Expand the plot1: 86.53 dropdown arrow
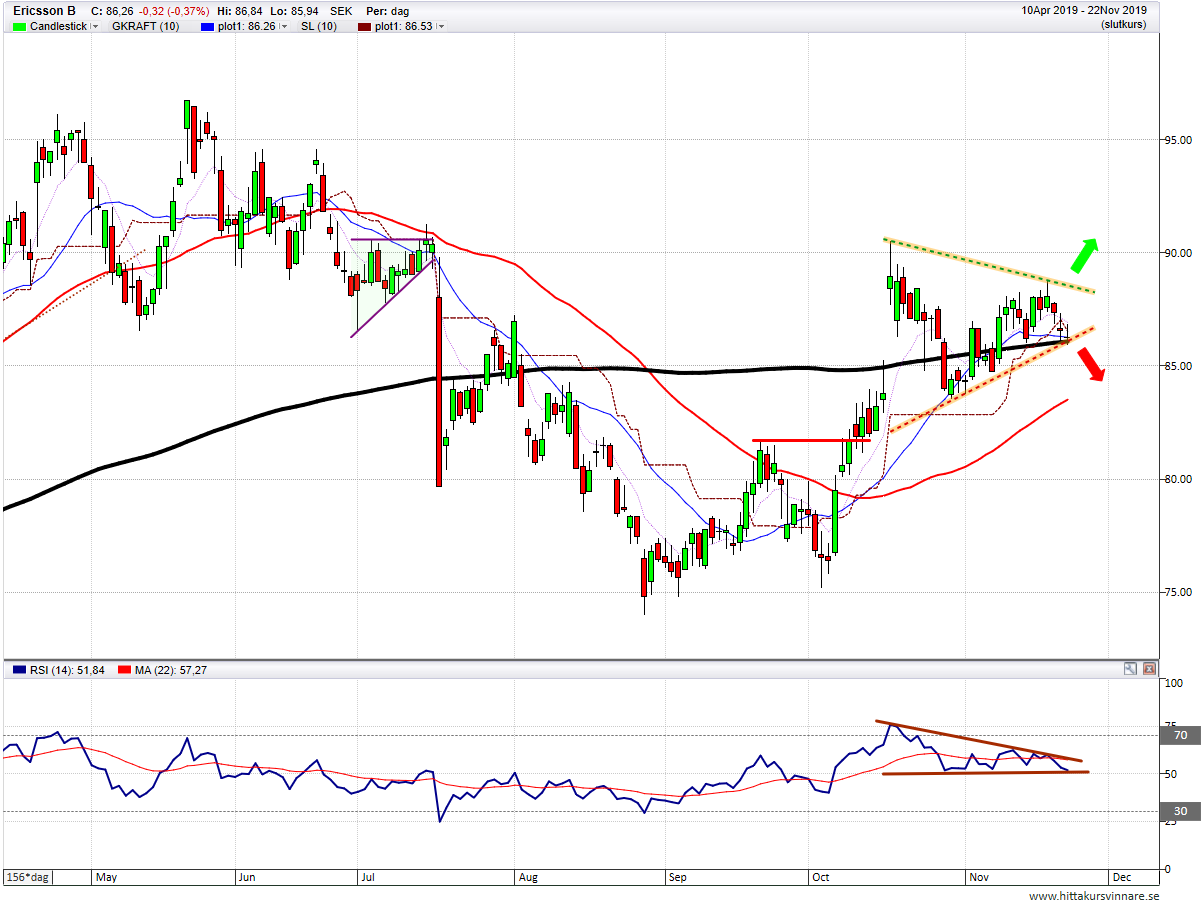1204x901 pixels. tap(441, 27)
